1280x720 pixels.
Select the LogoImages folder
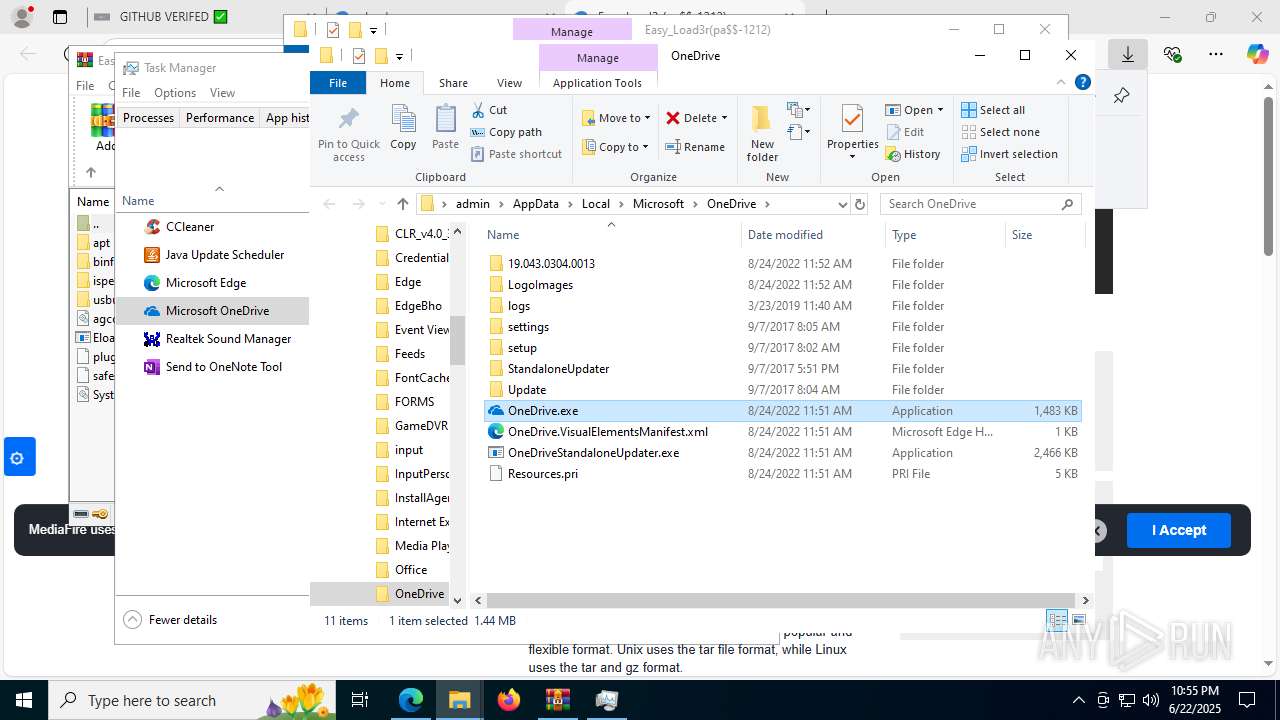point(782,285)
